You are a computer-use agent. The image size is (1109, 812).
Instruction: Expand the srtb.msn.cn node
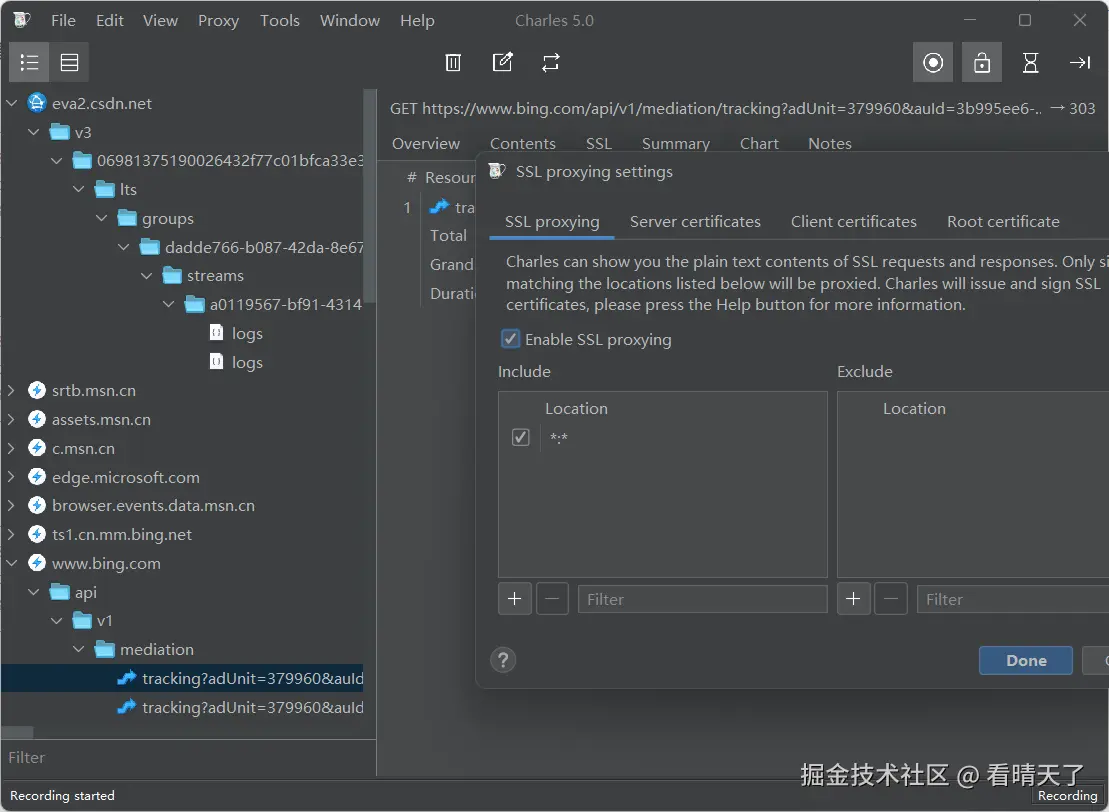click(11, 390)
